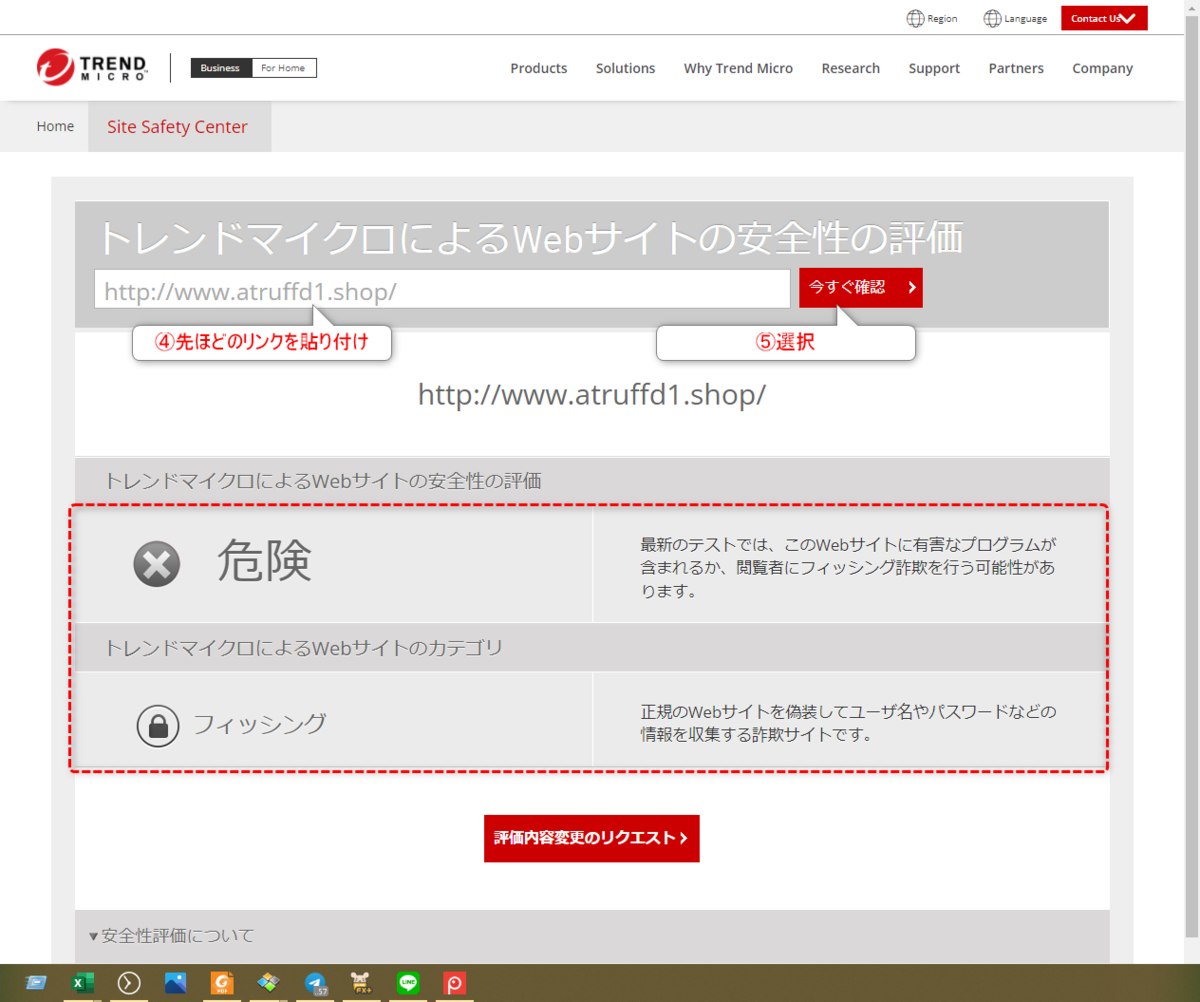This screenshot has height=1002, width=1200.
Task: Click the page title トレンドマイクロによるWebサイトの安全性の評価
Action: (x=530, y=239)
